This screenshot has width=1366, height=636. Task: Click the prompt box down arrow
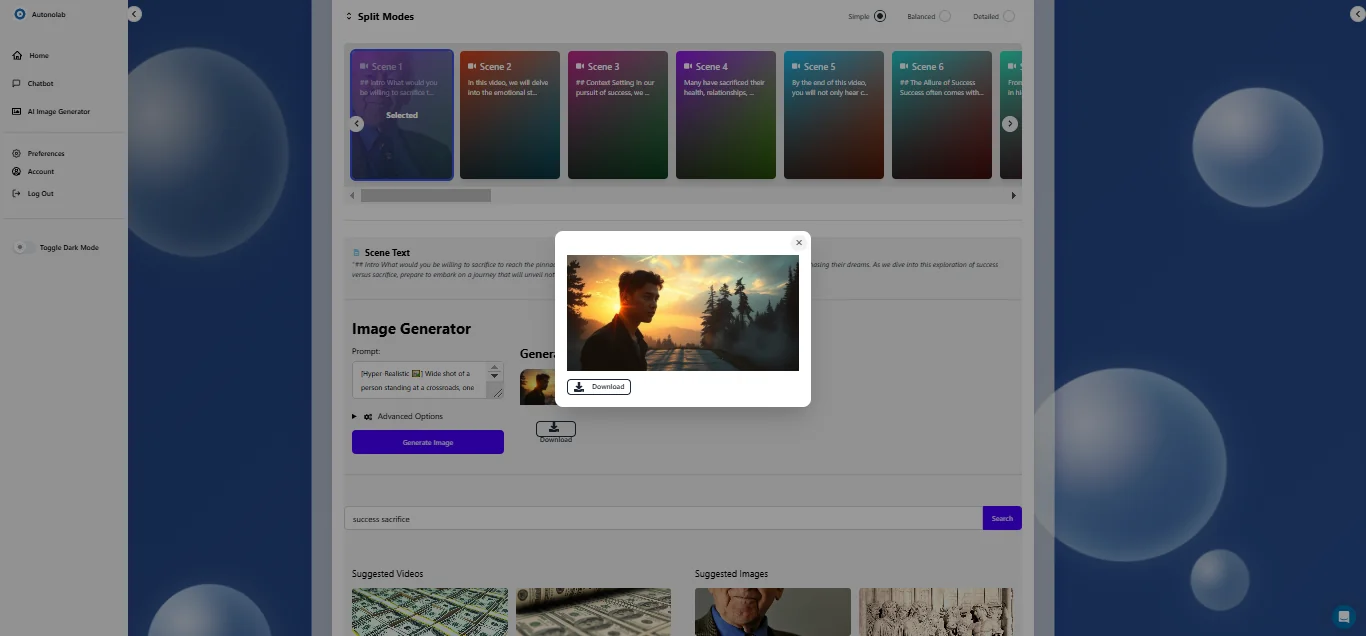coord(494,377)
